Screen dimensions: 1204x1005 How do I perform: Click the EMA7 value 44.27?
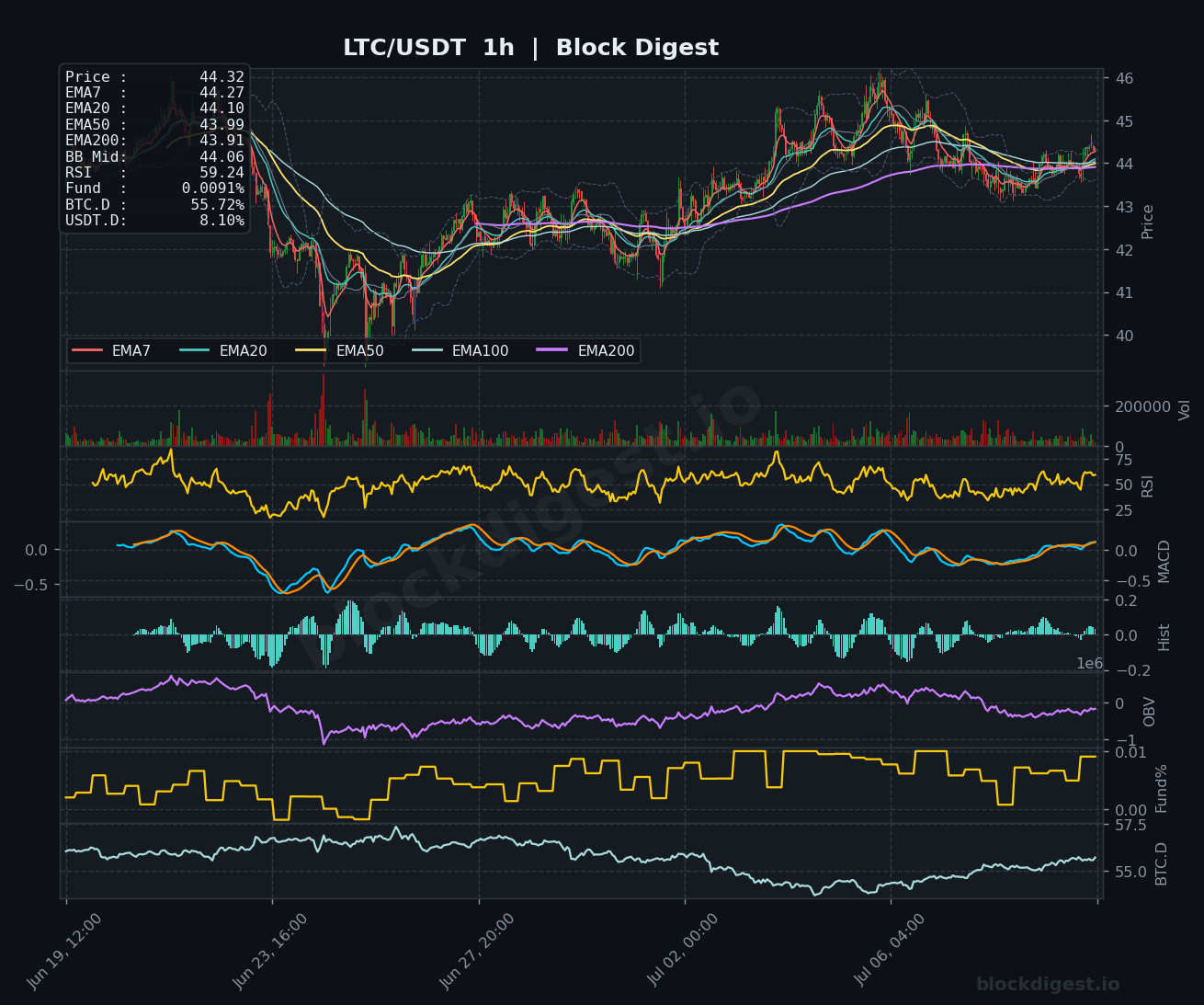coord(221,93)
